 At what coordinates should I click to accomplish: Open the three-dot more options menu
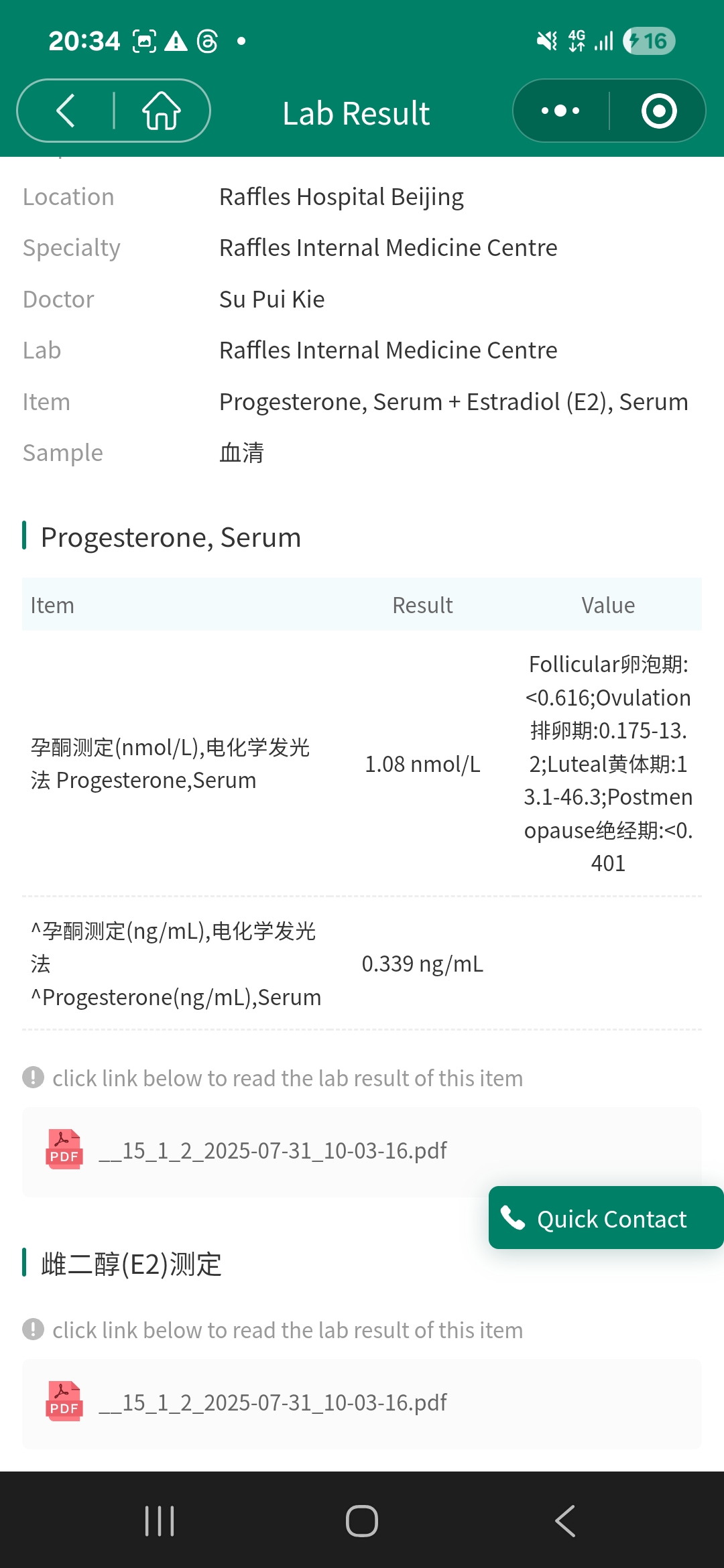560,111
